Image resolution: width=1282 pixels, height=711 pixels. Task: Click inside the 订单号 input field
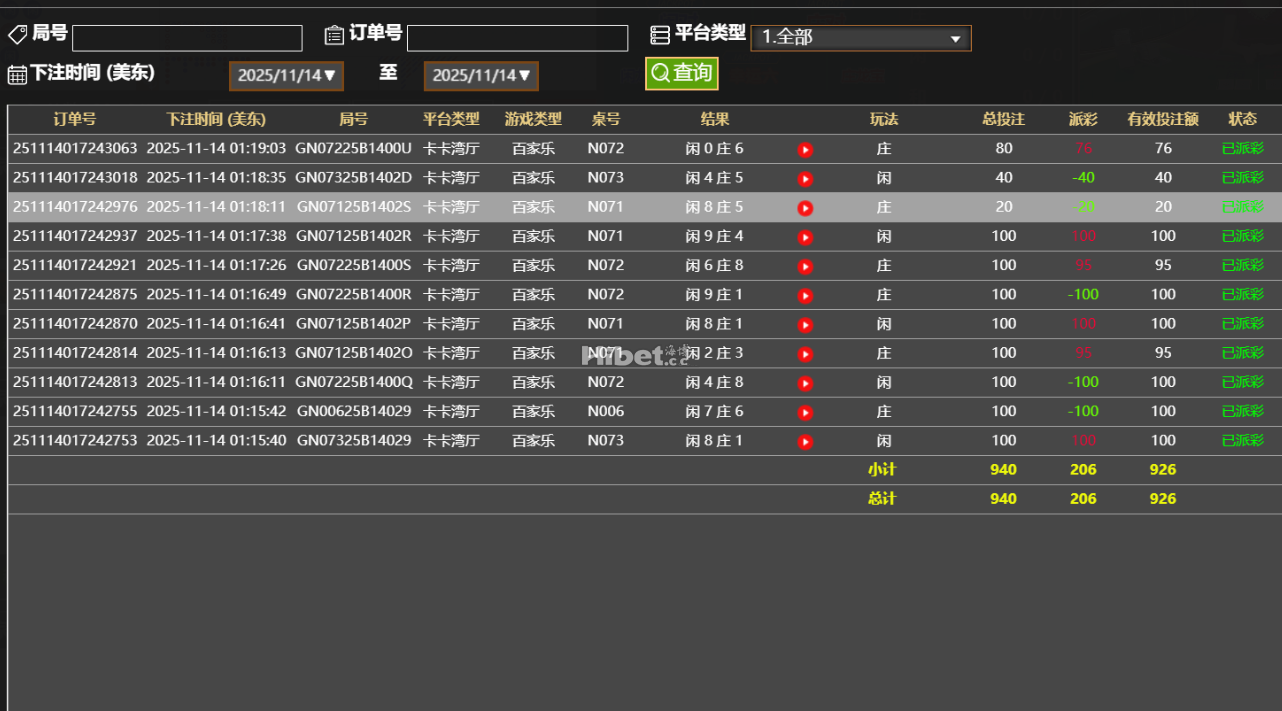517,37
